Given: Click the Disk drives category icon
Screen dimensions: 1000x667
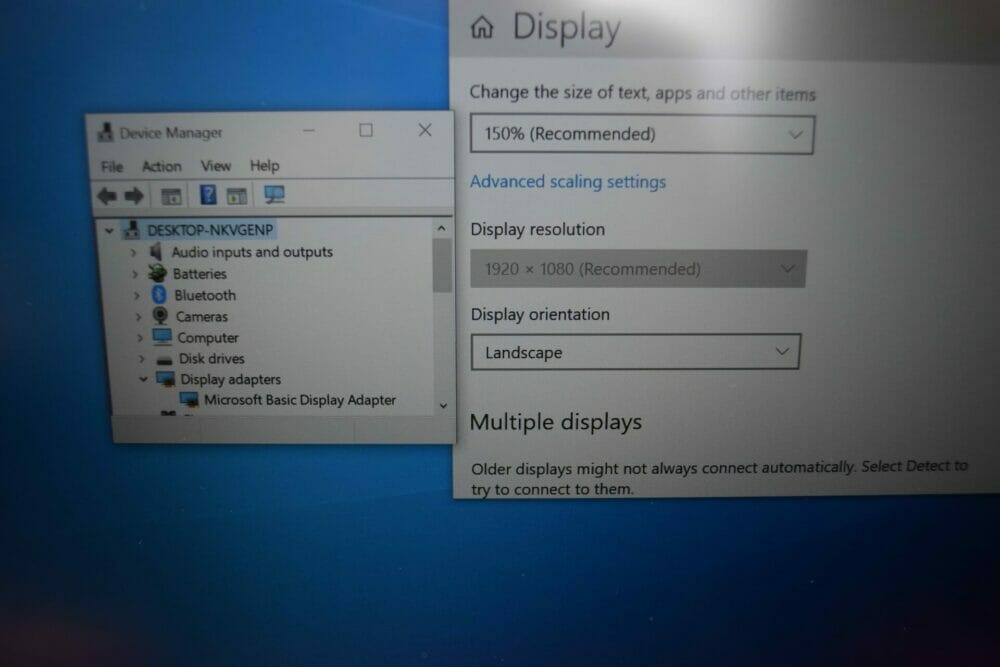Looking at the screenshot, I should (165, 360).
